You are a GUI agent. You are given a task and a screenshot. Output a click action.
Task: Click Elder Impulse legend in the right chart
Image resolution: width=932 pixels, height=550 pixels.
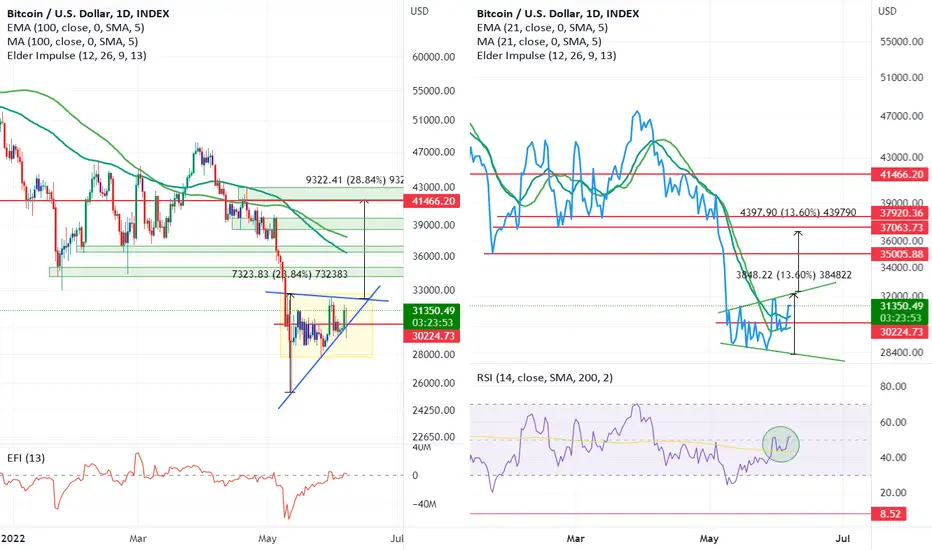point(546,55)
